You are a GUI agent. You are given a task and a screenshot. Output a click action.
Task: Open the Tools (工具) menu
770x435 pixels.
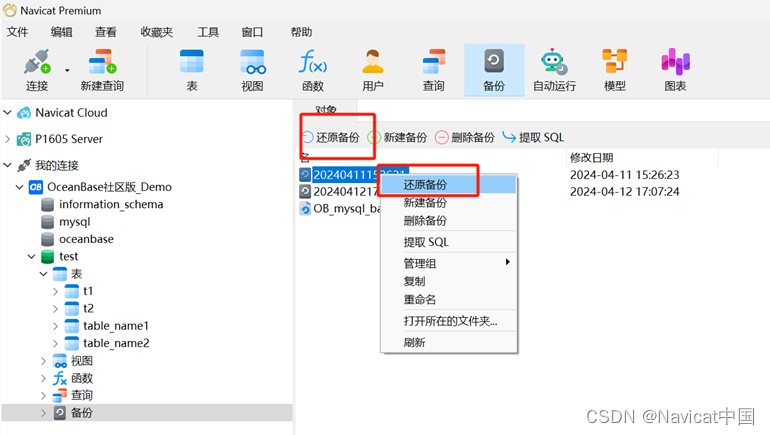[x=208, y=32]
